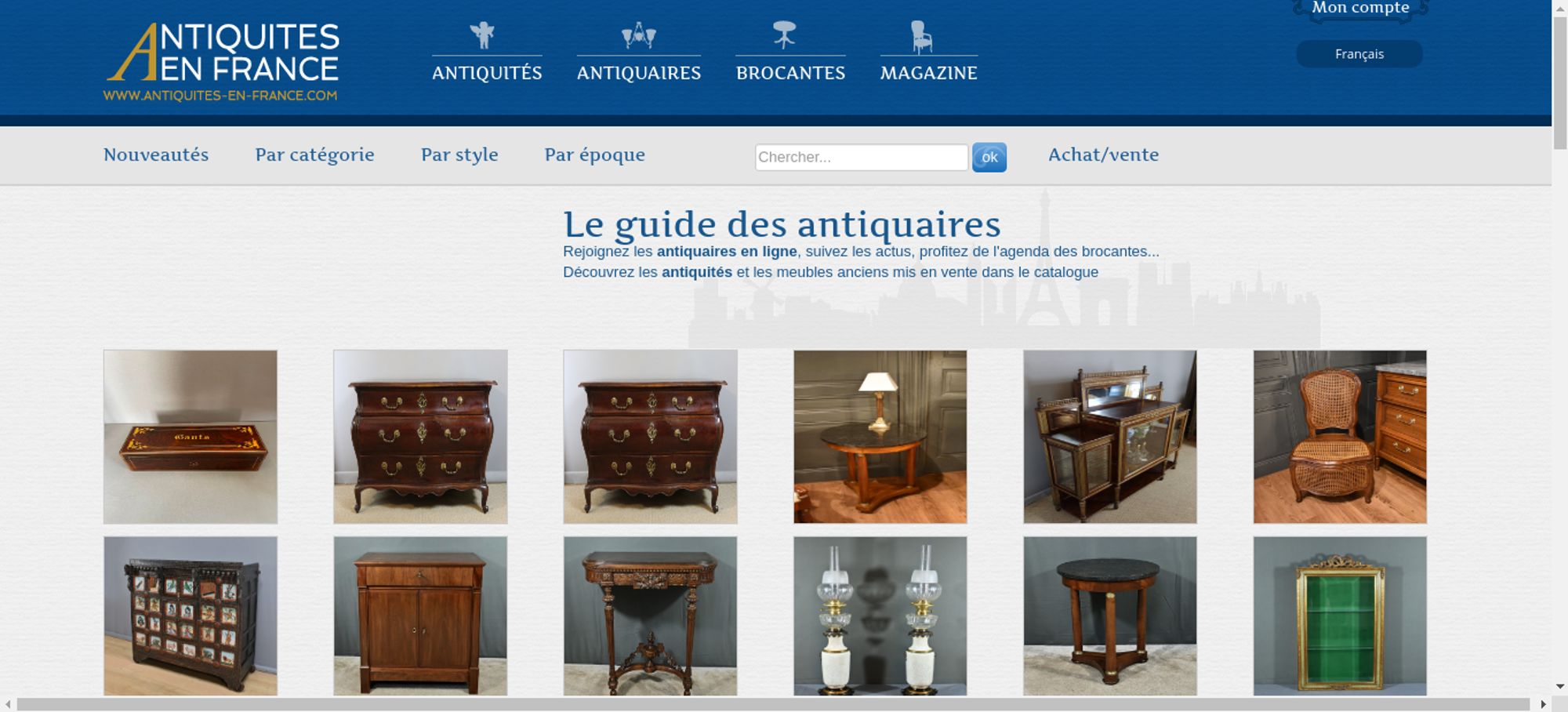1568x712 pixels.
Task: Click the vertical scrollbar down arrow
Action: [1560, 687]
